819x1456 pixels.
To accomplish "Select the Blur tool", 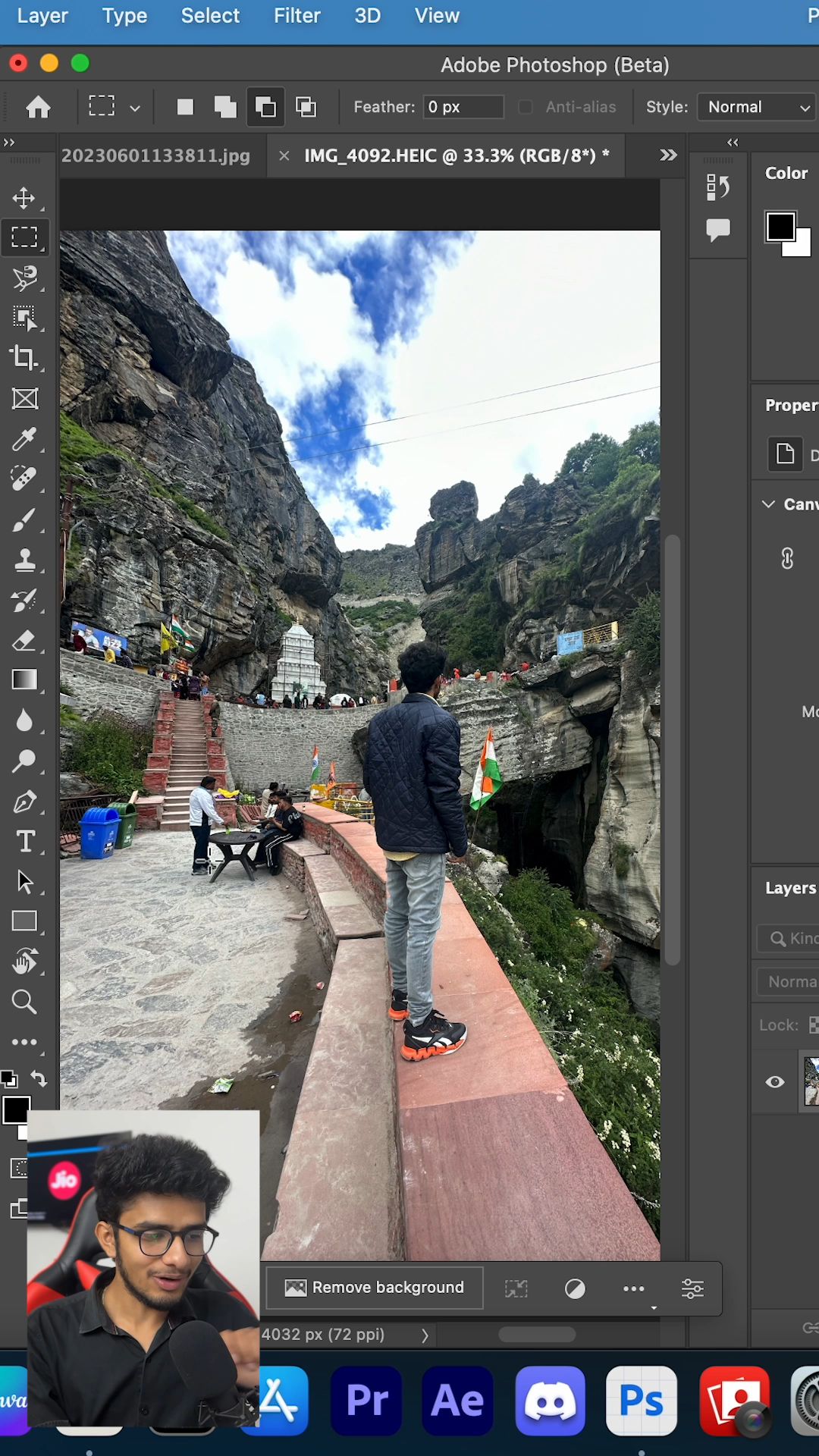I will 24,720.
